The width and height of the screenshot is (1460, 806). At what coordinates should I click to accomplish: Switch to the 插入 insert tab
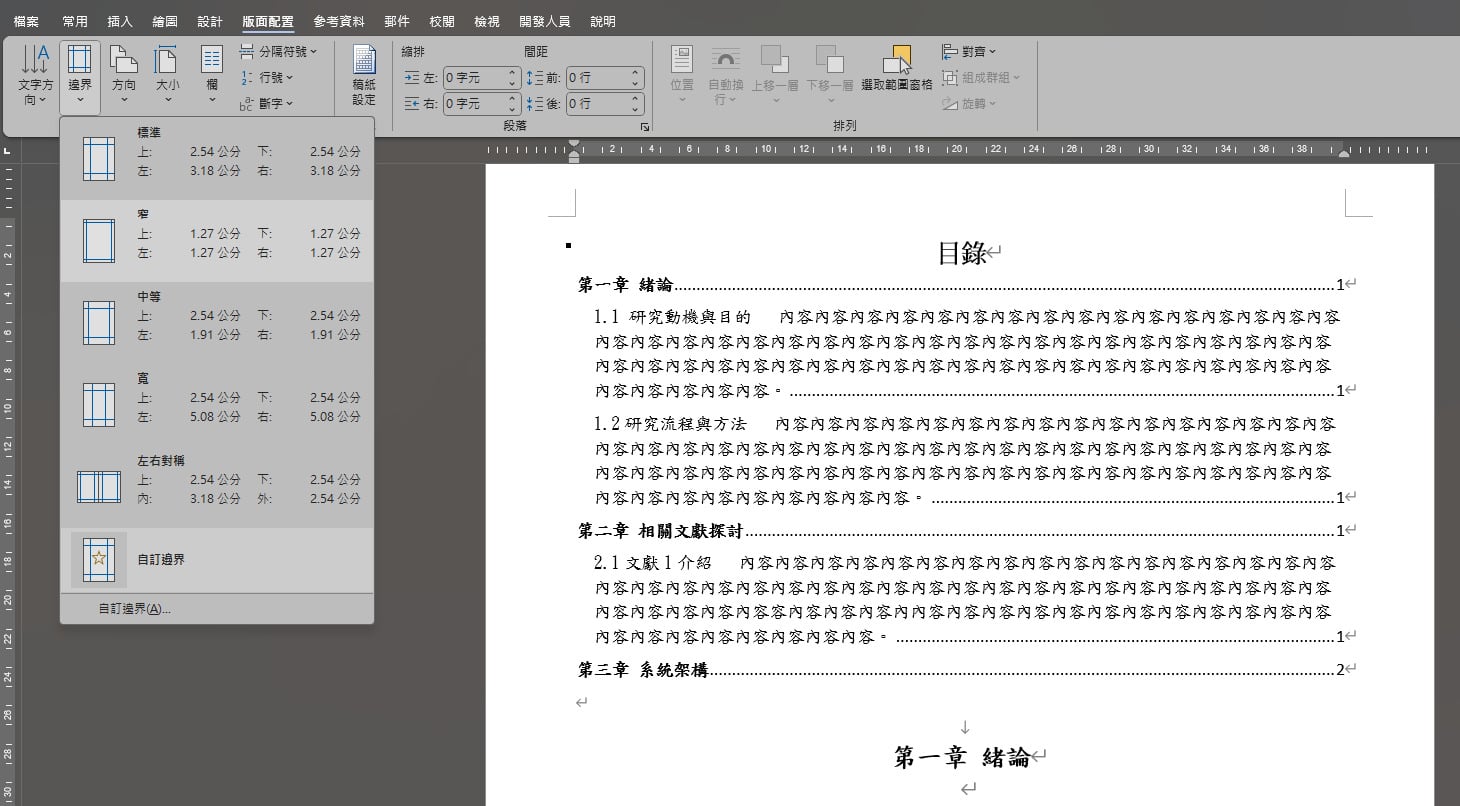[120, 21]
